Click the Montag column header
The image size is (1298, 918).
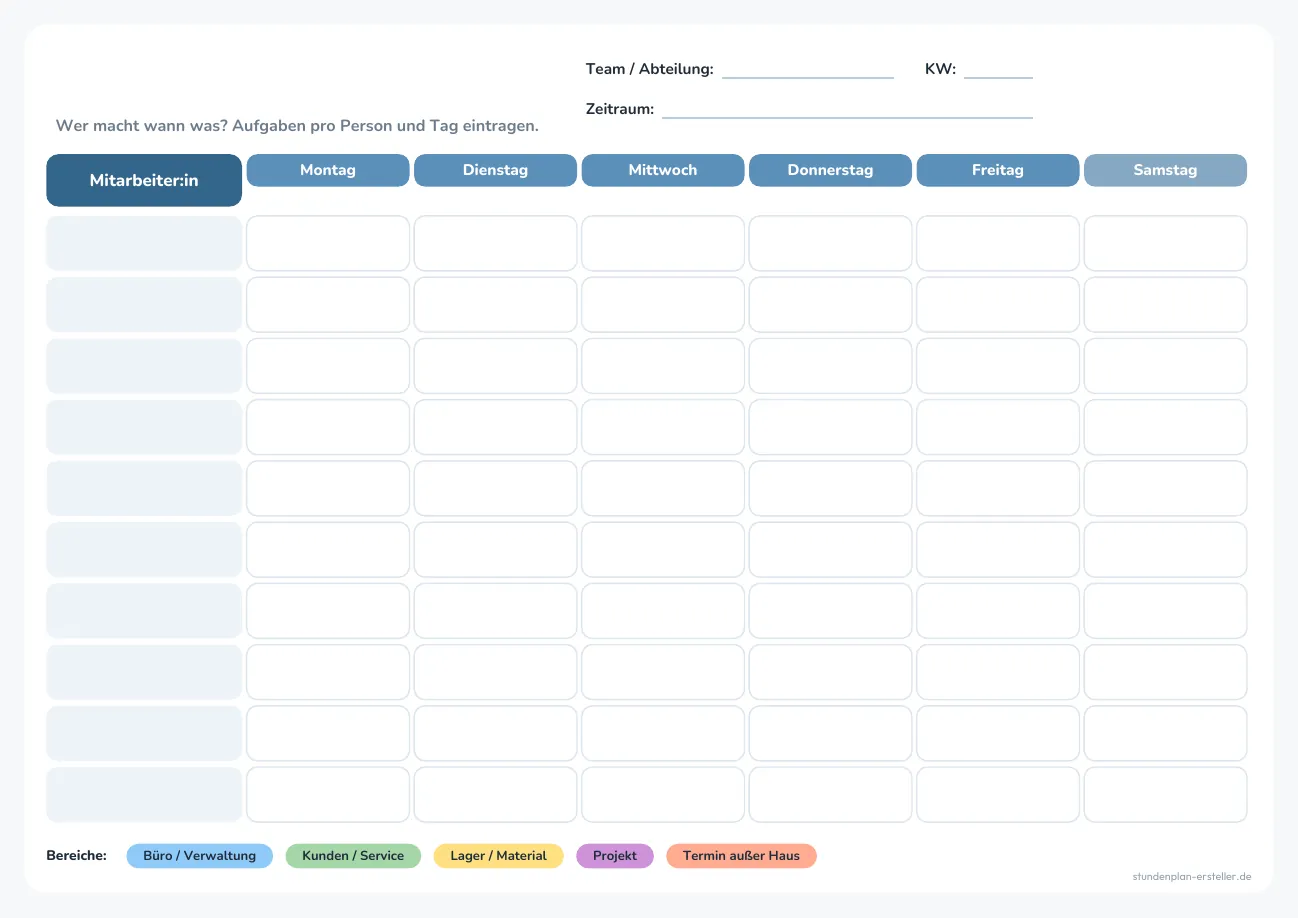pos(328,170)
